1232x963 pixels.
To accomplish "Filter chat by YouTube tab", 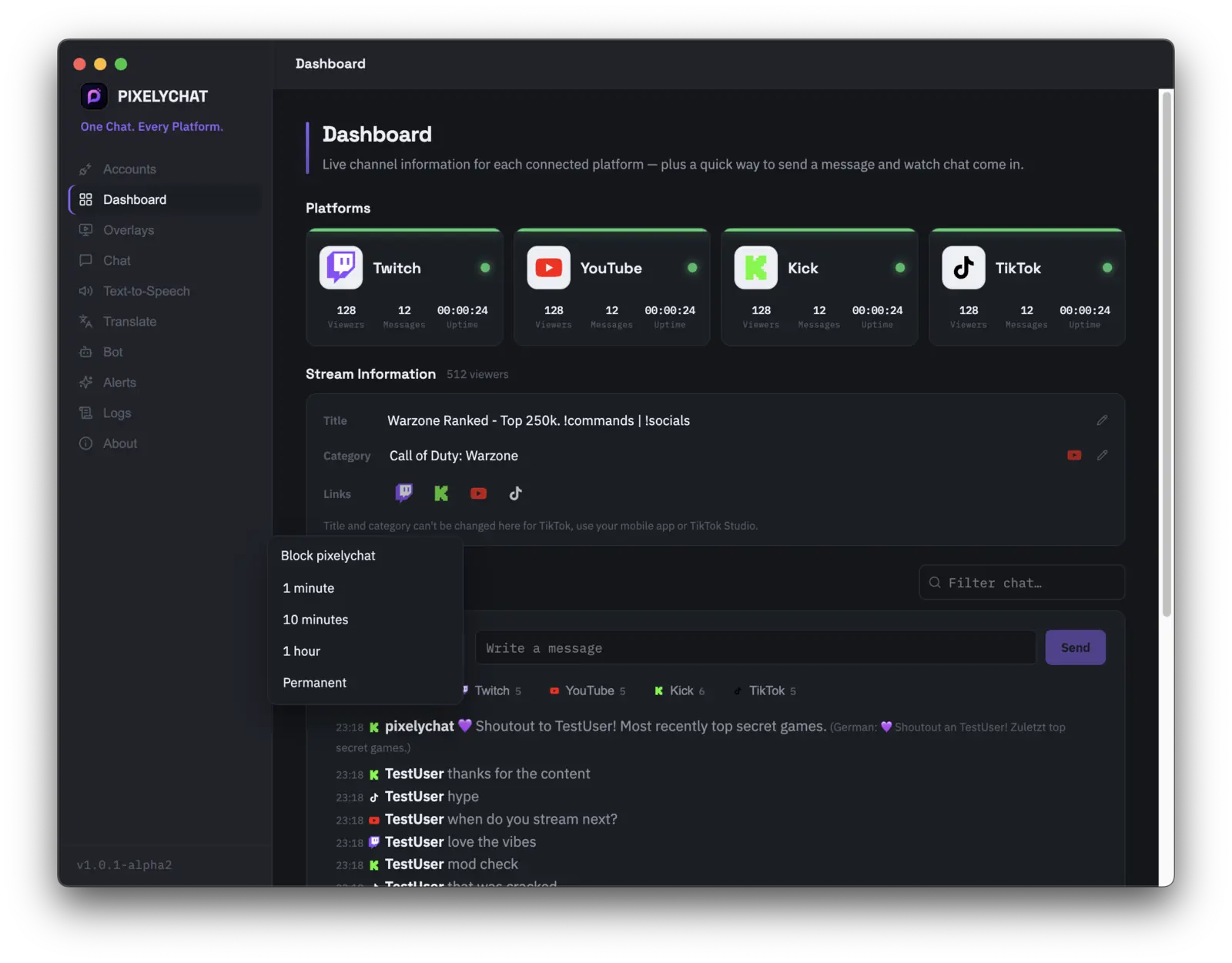I will coord(588,690).
